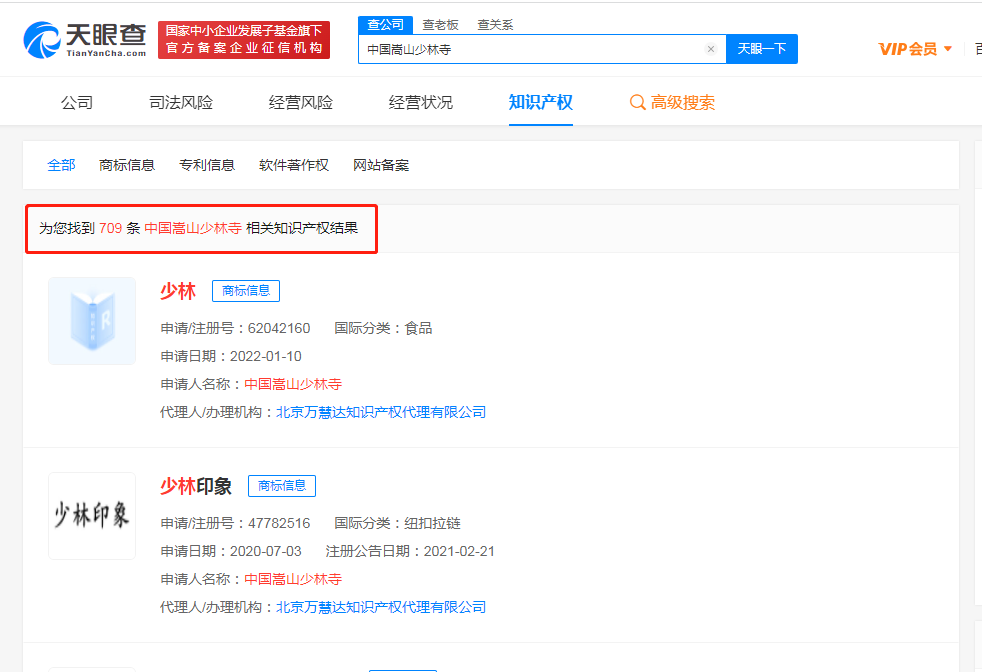Select the 查关系 search tab
This screenshot has height=672, width=982.
[x=495, y=24]
